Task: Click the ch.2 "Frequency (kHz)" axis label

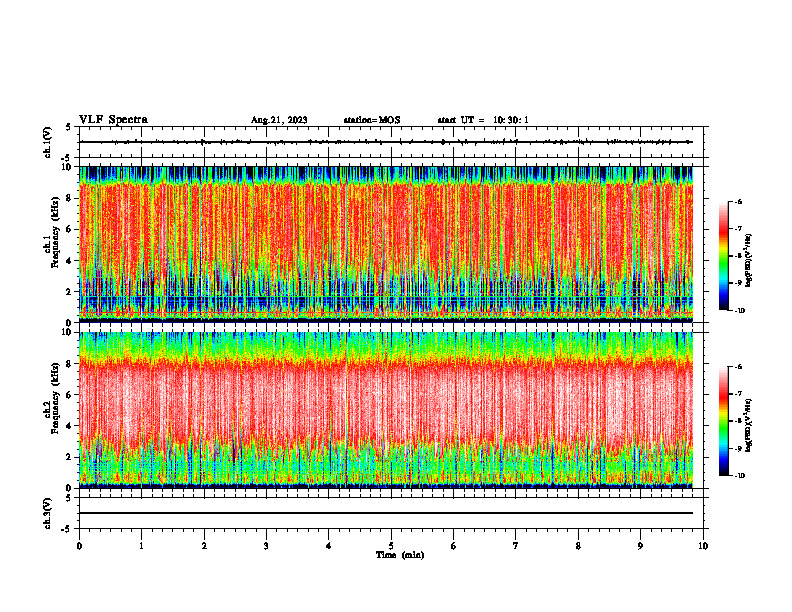Action: [x=56, y=398]
